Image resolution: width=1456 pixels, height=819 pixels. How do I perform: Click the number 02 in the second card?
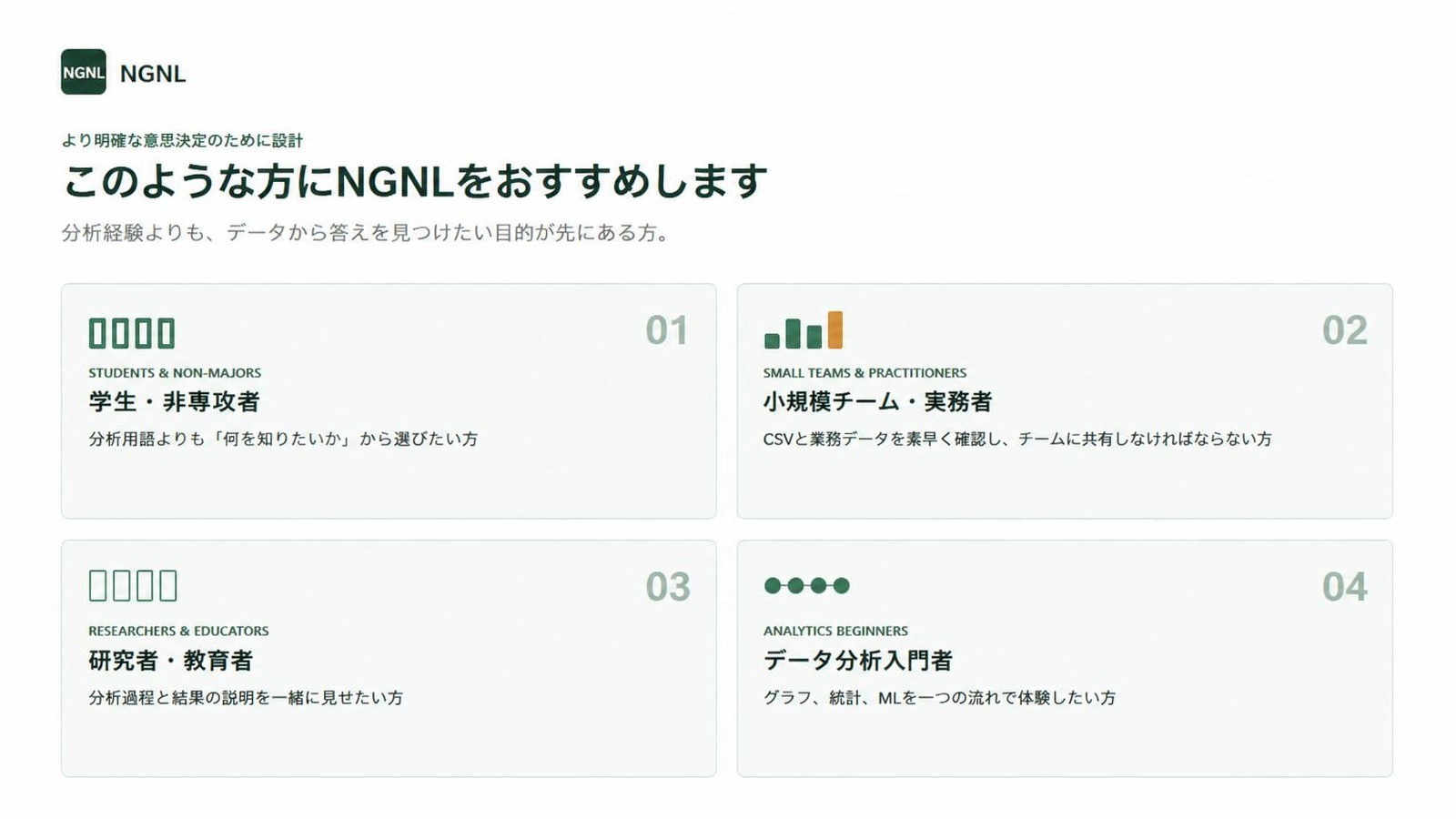click(1345, 330)
